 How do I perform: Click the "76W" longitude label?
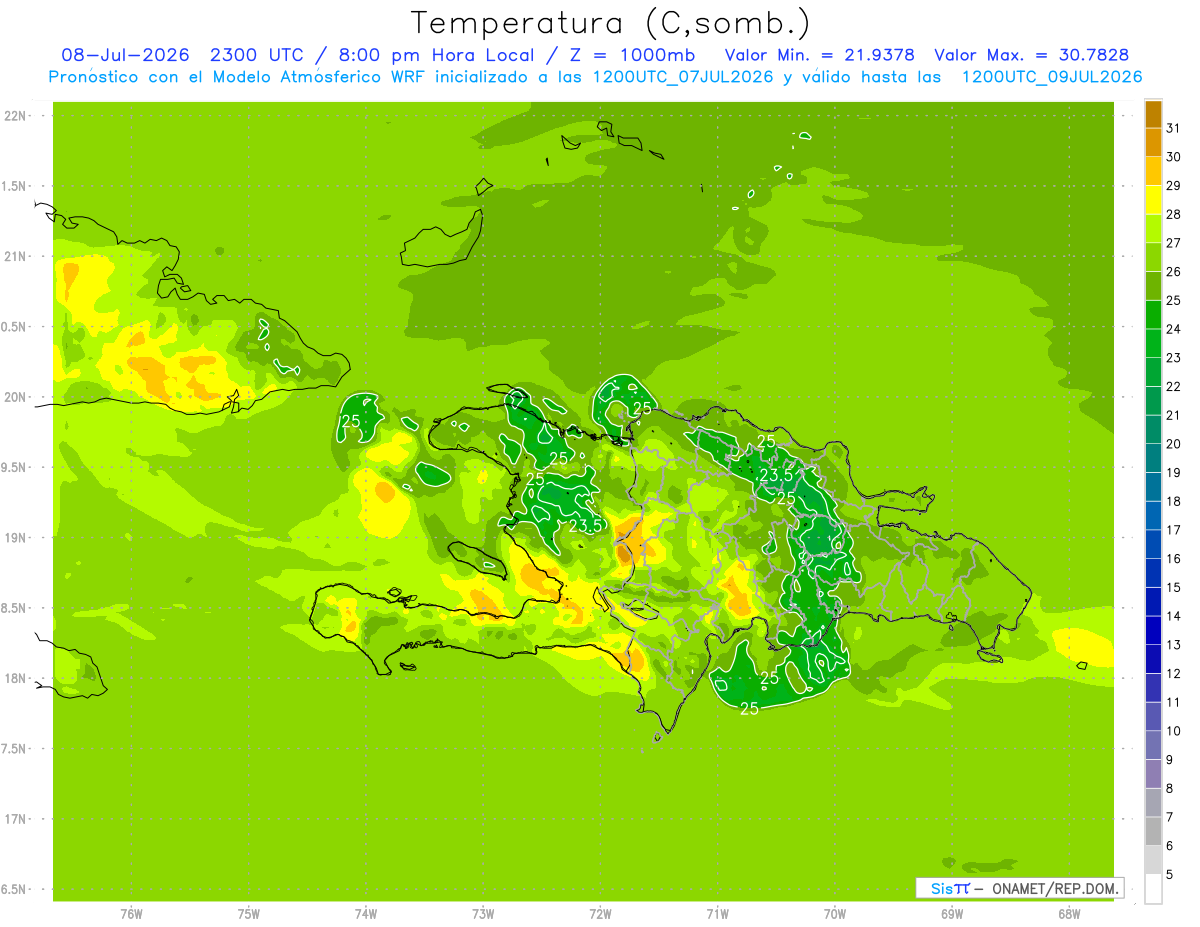coord(131,913)
